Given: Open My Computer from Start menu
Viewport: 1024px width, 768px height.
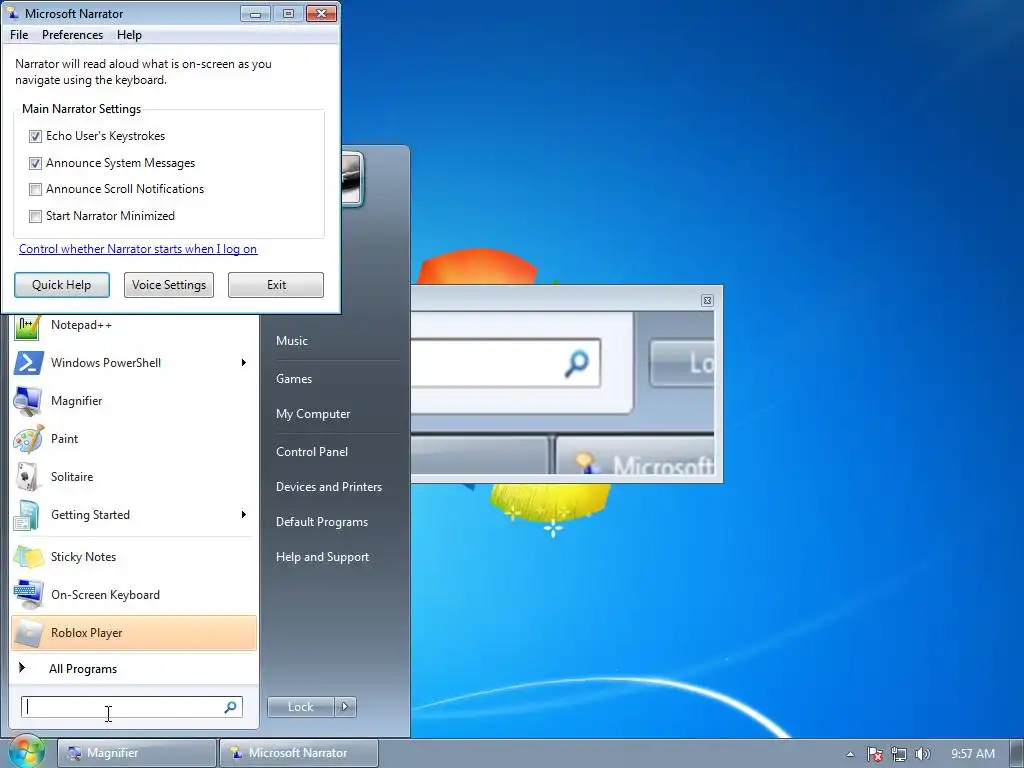Looking at the screenshot, I should (x=313, y=414).
